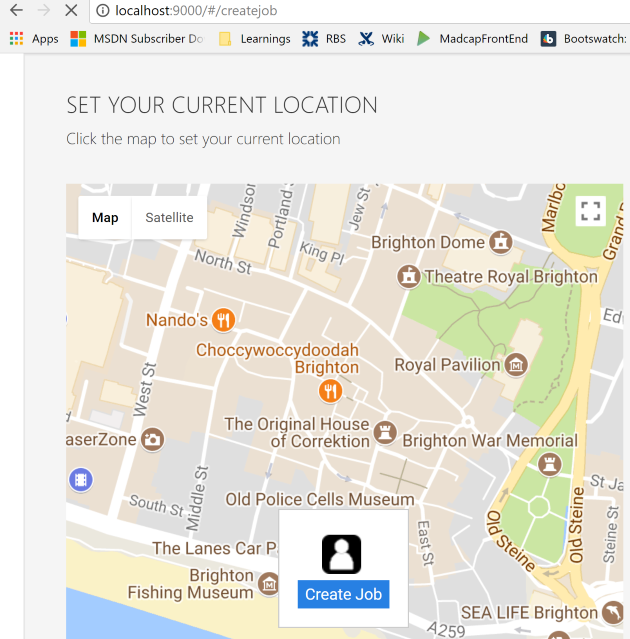Select the Royal Pavilion museum marker
The width and height of the screenshot is (630, 639).
click(x=516, y=365)
